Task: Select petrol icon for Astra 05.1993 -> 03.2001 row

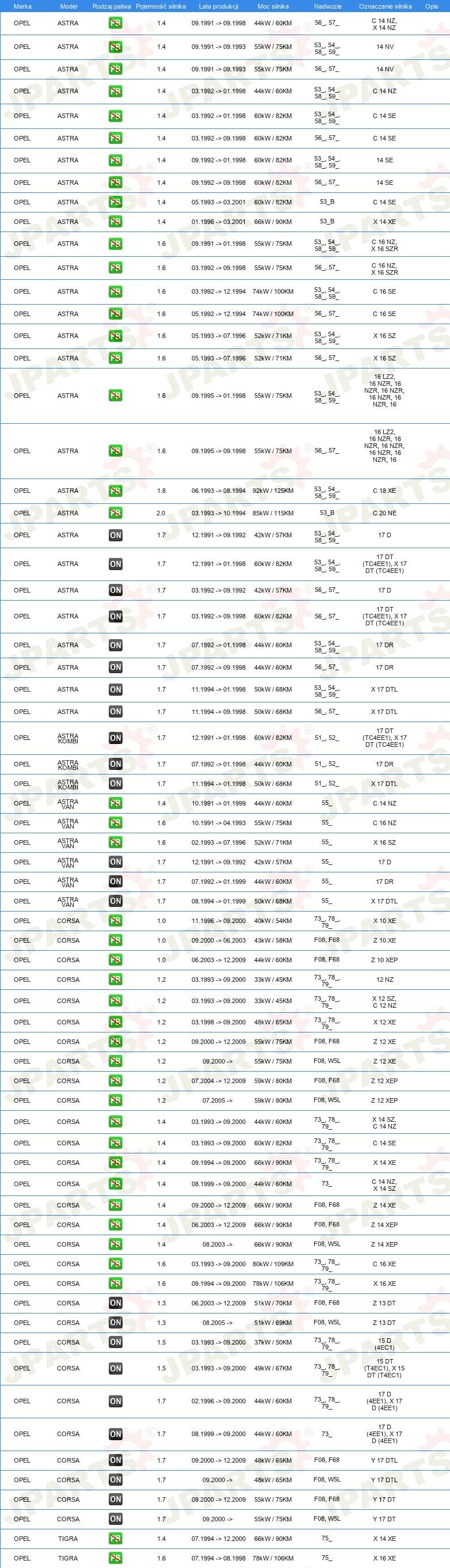Action: point(115,202)
